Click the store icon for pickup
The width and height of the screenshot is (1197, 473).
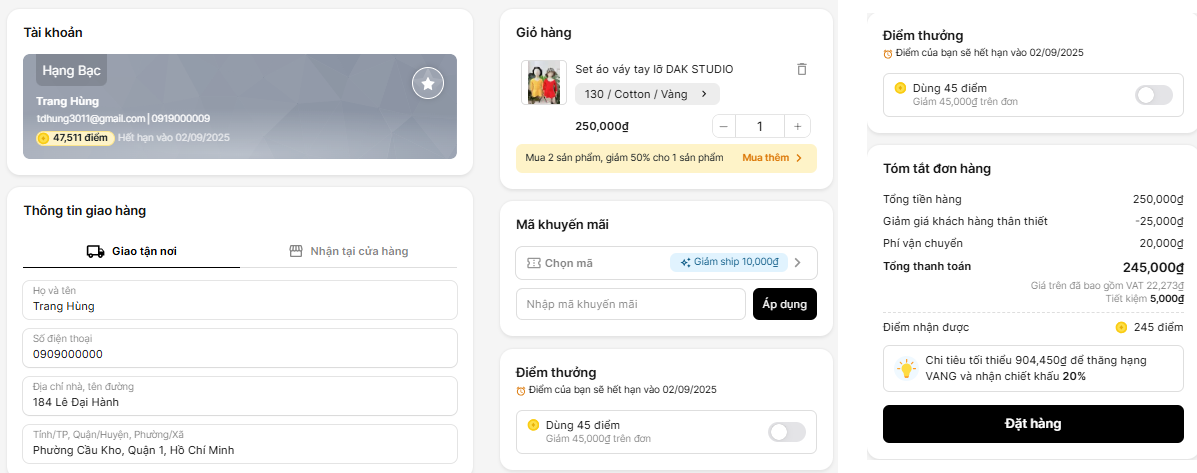296,251
